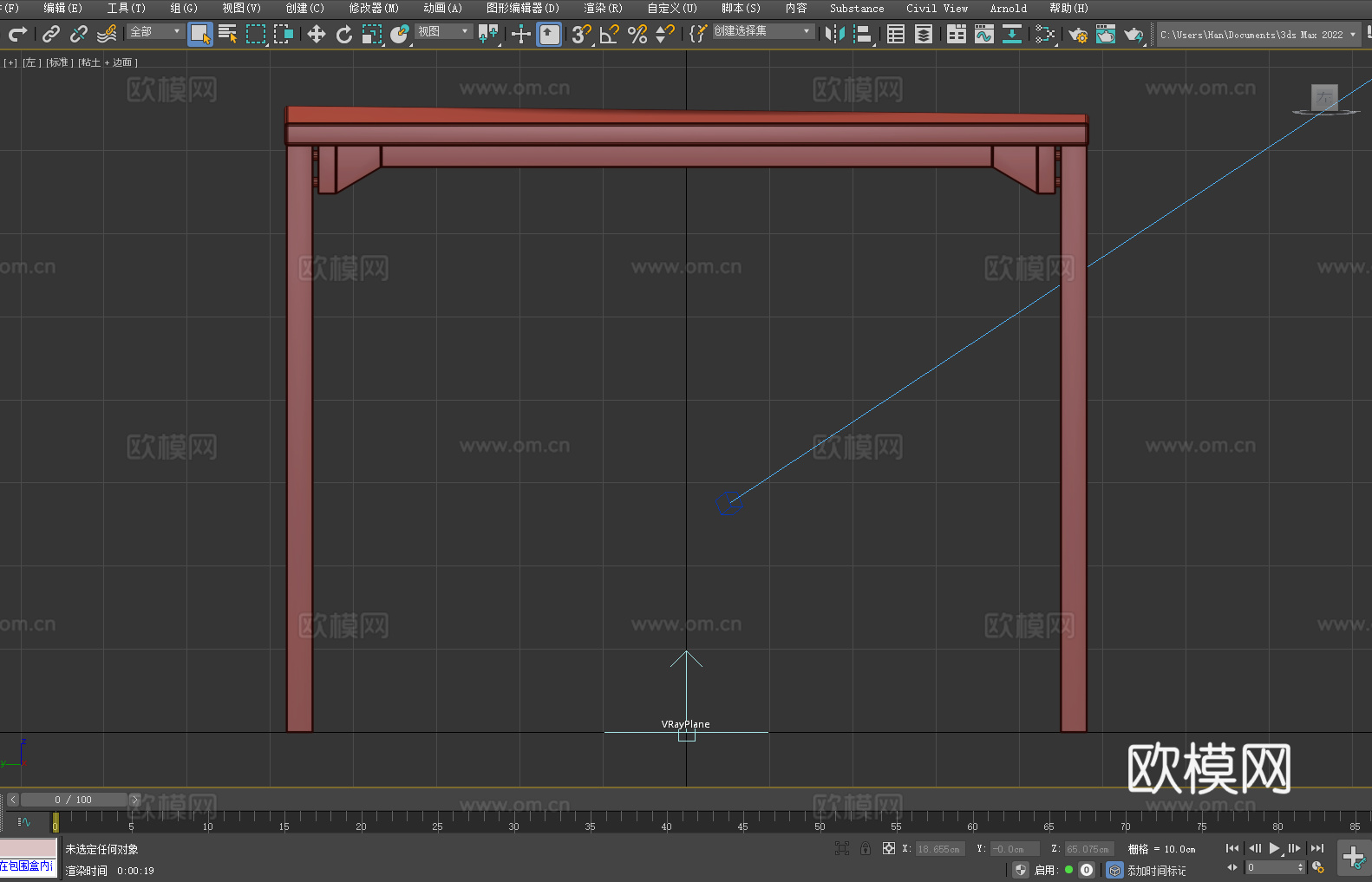
Task: Show the Ribbon toggle icon
Action: 957,34
